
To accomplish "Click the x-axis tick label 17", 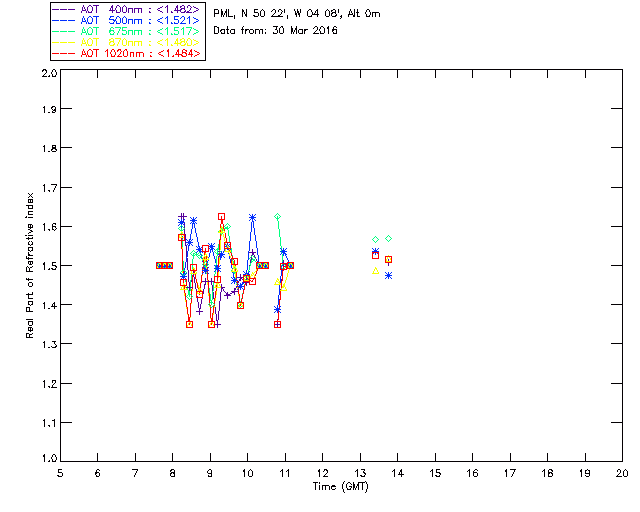I will click(x=510, y=474).
